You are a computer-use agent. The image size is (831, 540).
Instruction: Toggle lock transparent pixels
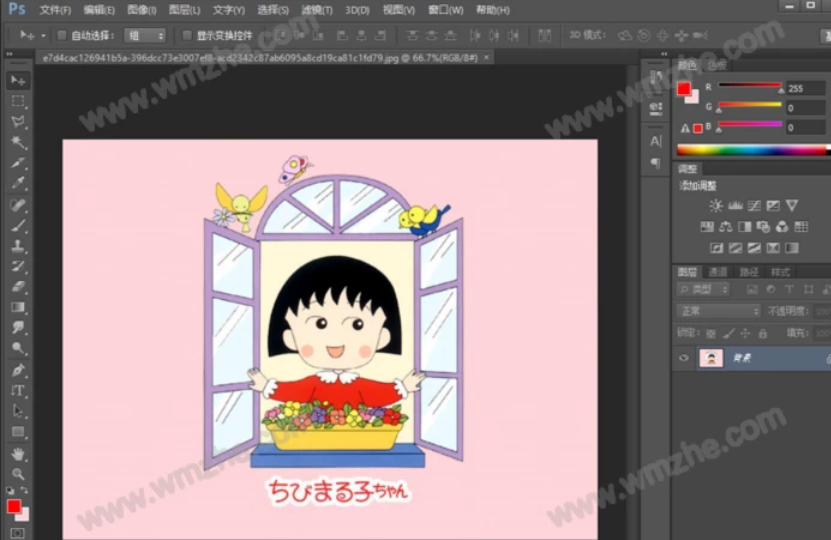[711, 333]
